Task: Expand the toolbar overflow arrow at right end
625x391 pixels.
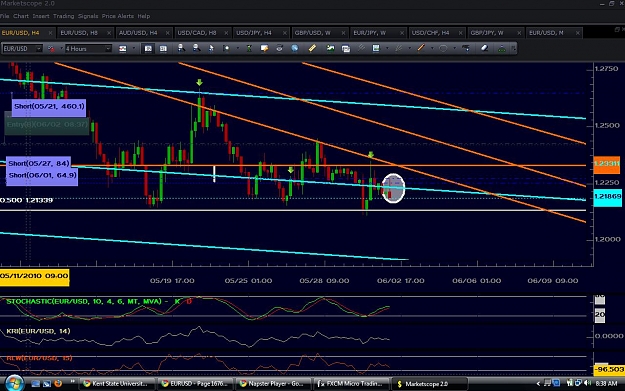Action: click(x=514, y=49)
